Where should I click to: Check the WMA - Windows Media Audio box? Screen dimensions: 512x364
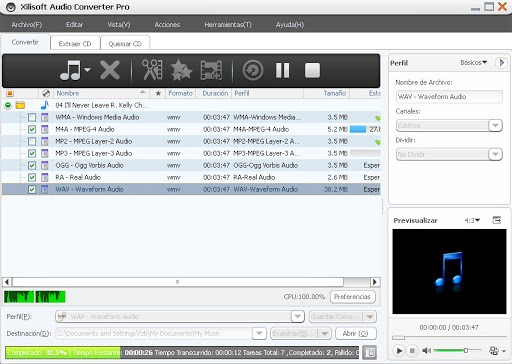[32, 117]
